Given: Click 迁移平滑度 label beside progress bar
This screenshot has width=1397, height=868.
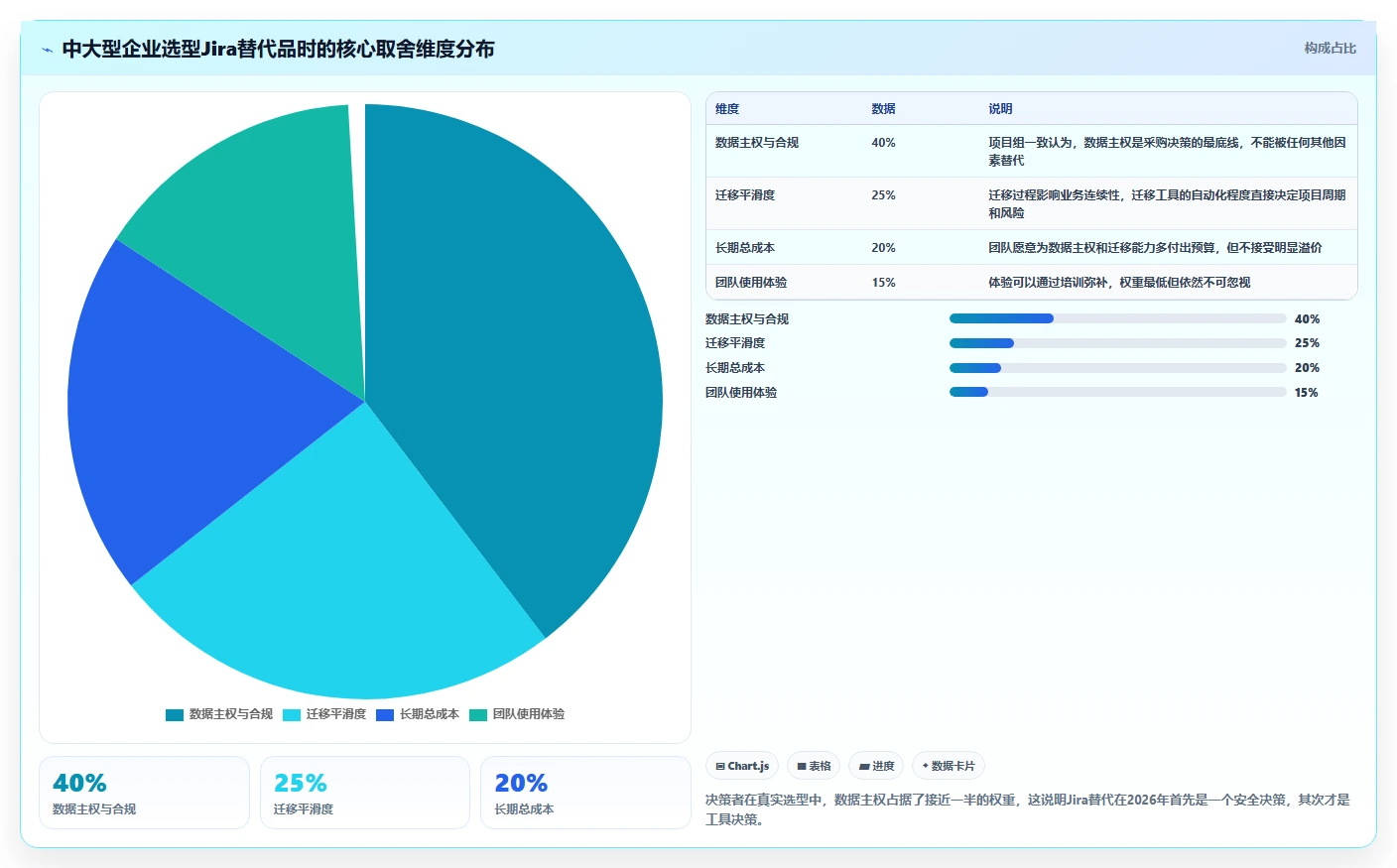Looking at the screenshot, I should click(735, 343).
